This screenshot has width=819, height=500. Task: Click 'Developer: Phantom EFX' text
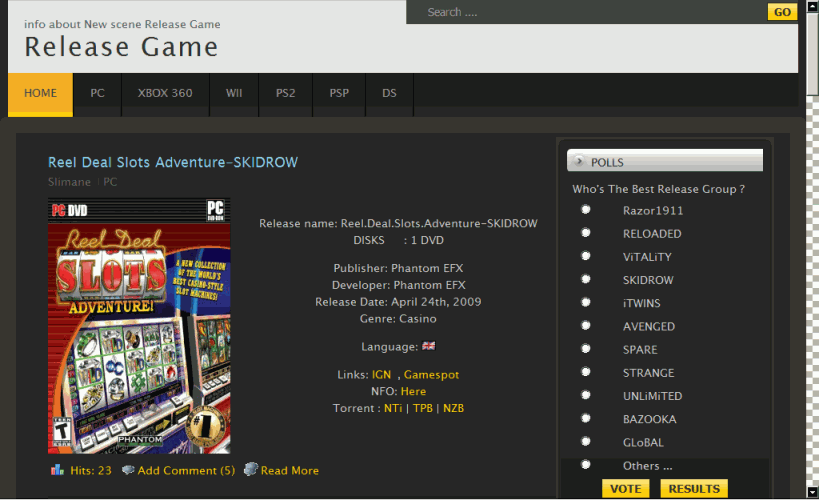pos(398,285)
